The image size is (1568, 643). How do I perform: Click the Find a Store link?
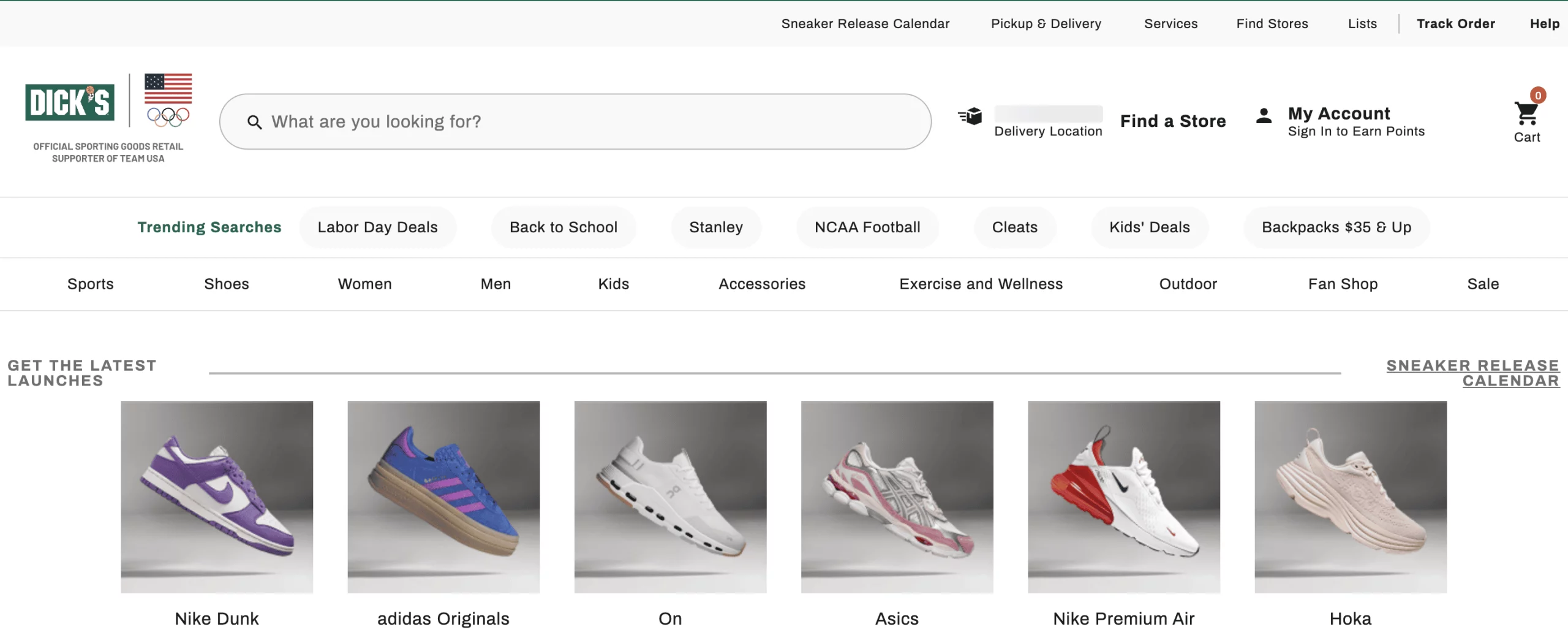click(1172, 121)
